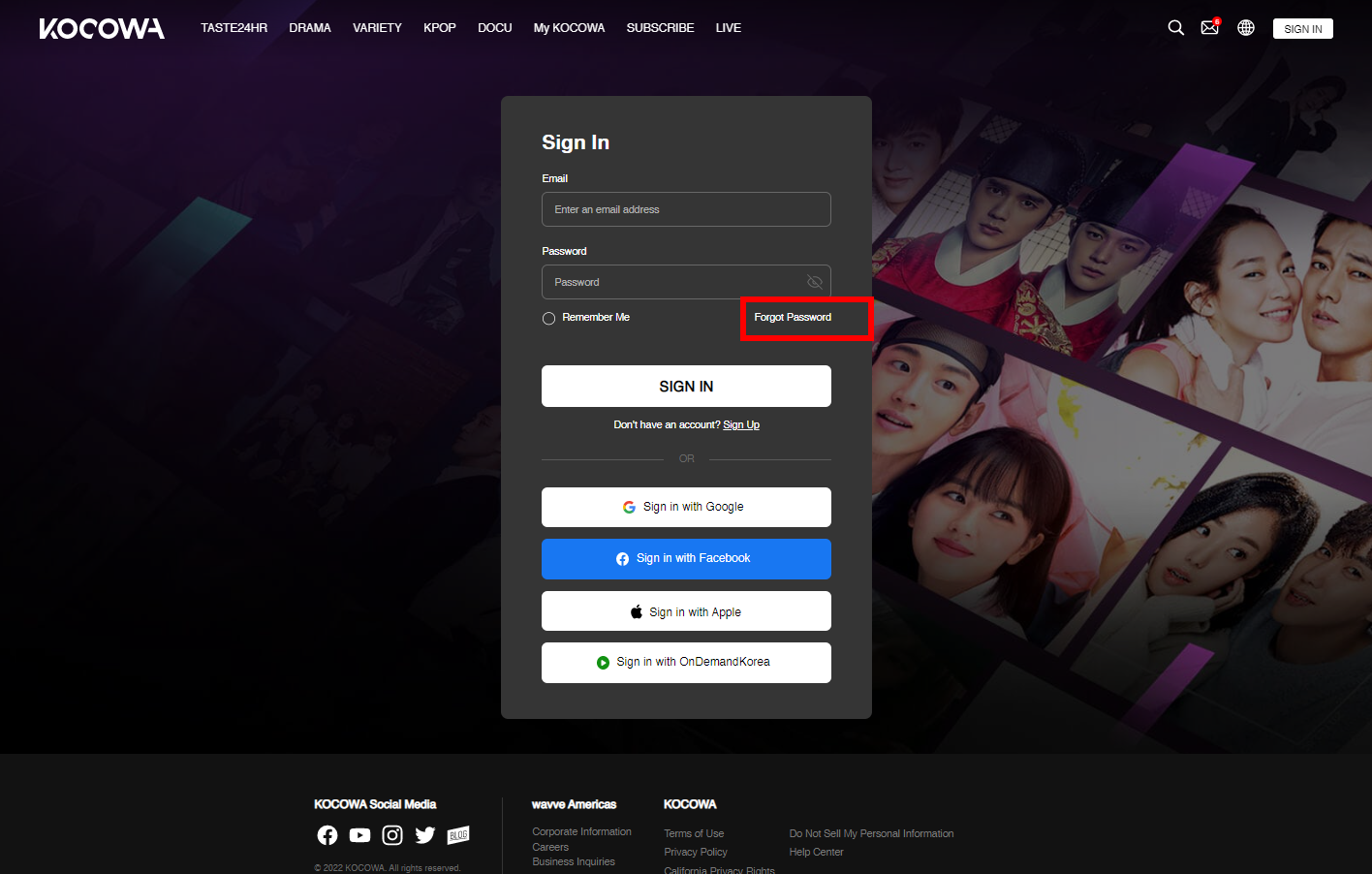The width and height of the screenshot is (1372, 874).
Task: Click the header SIGN IN button
Action: pyautogui.click(x=1303, y=29)
